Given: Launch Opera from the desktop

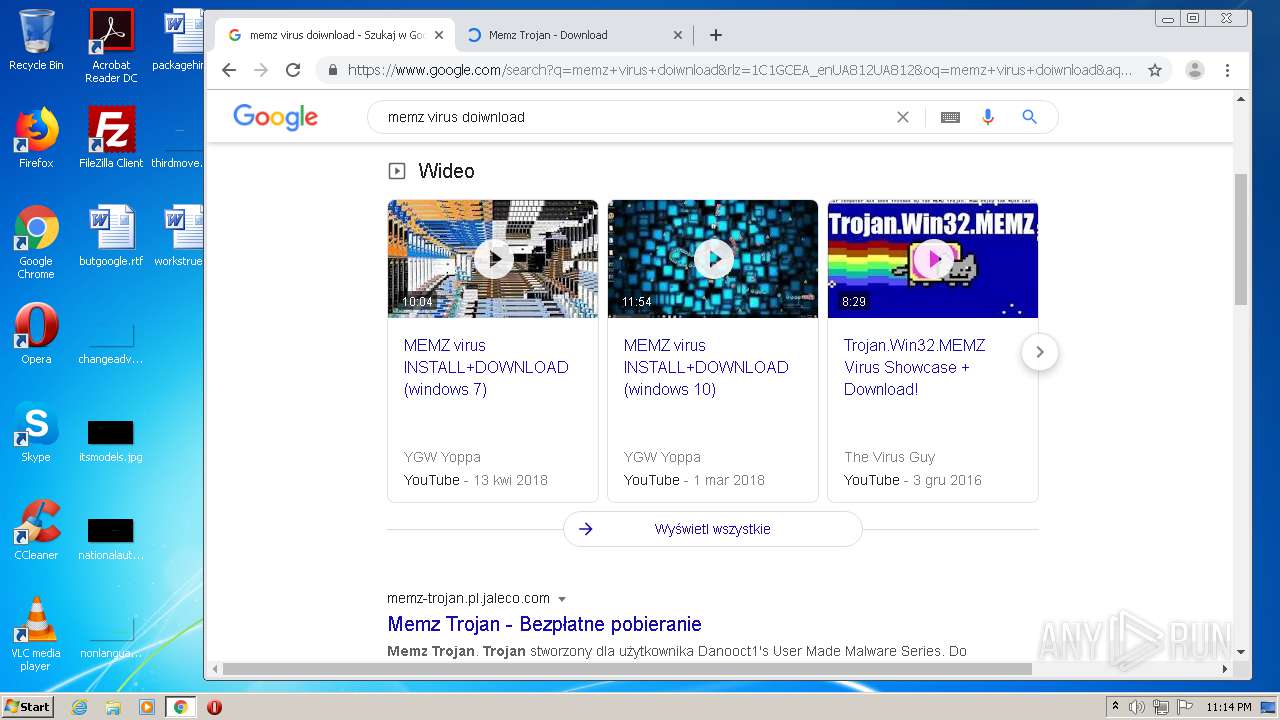Looking at the screenshot, I should coord(36,334).
